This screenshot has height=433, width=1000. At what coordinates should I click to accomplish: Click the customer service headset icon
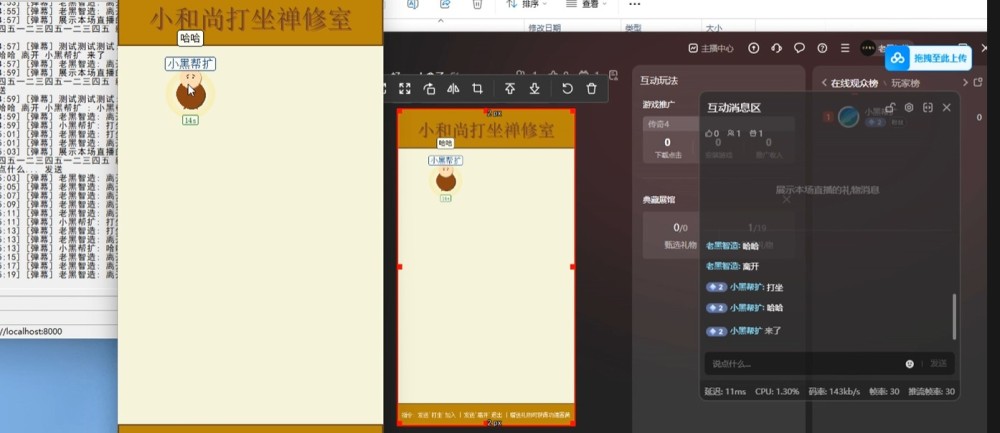click(776, 48)
